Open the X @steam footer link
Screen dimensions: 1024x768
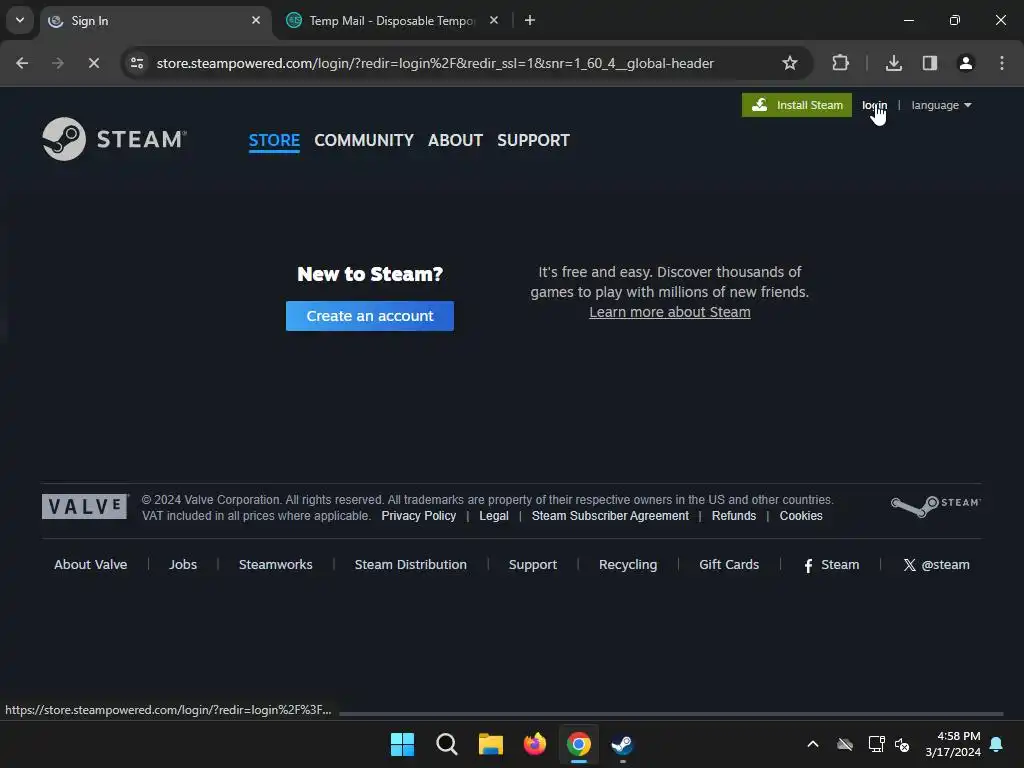pyautogui.click(x=936, y=565)
